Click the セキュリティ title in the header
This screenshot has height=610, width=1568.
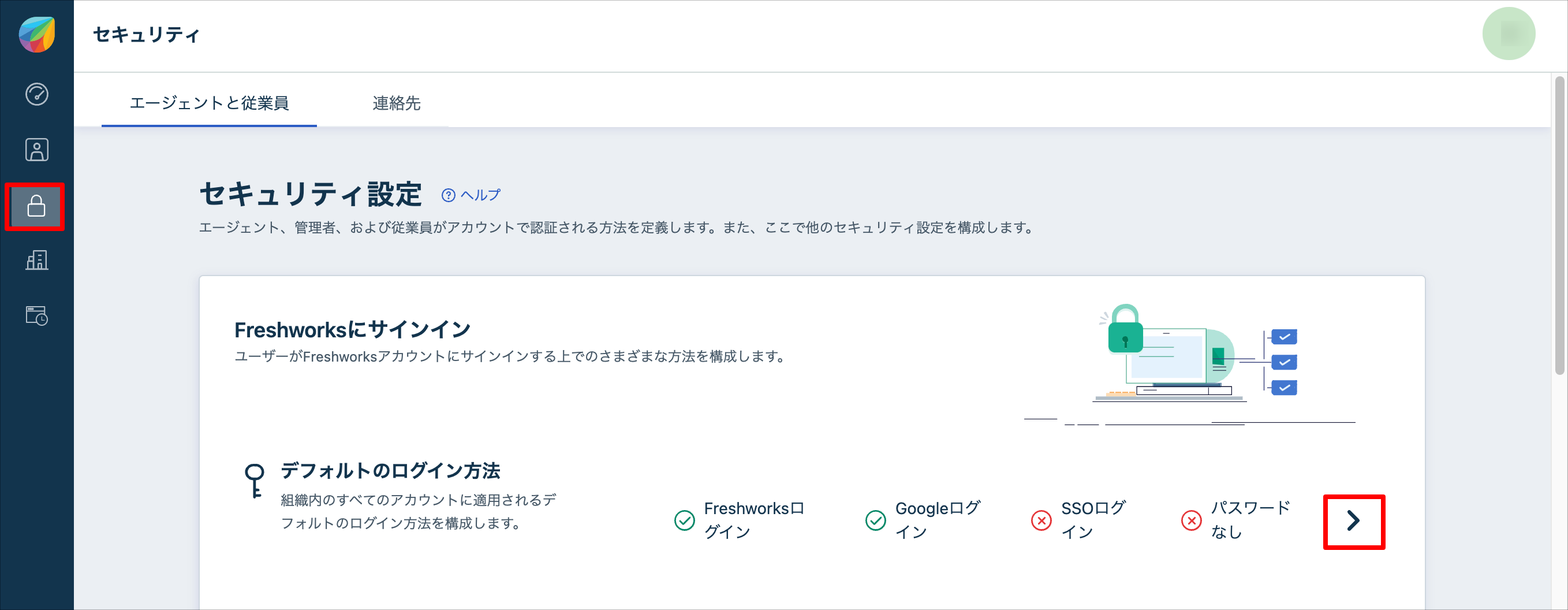pyautogui.click(x=147, y=35)
